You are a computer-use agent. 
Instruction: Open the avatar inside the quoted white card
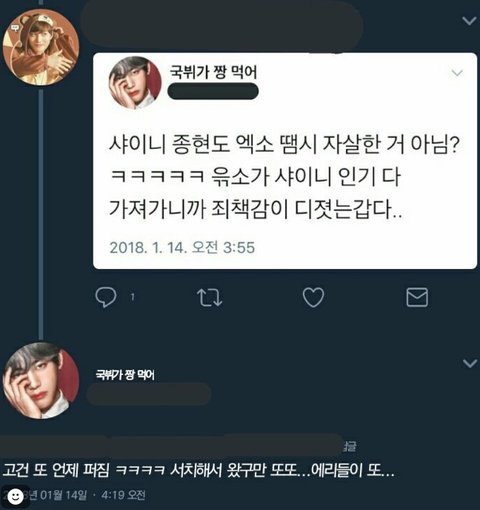(135, 83)
